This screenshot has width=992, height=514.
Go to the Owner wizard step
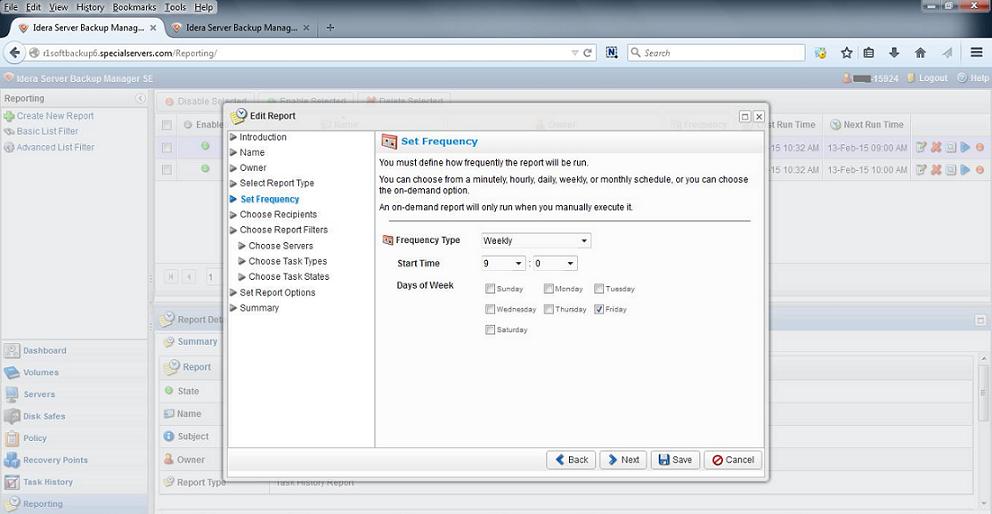(x=253, y=168)
